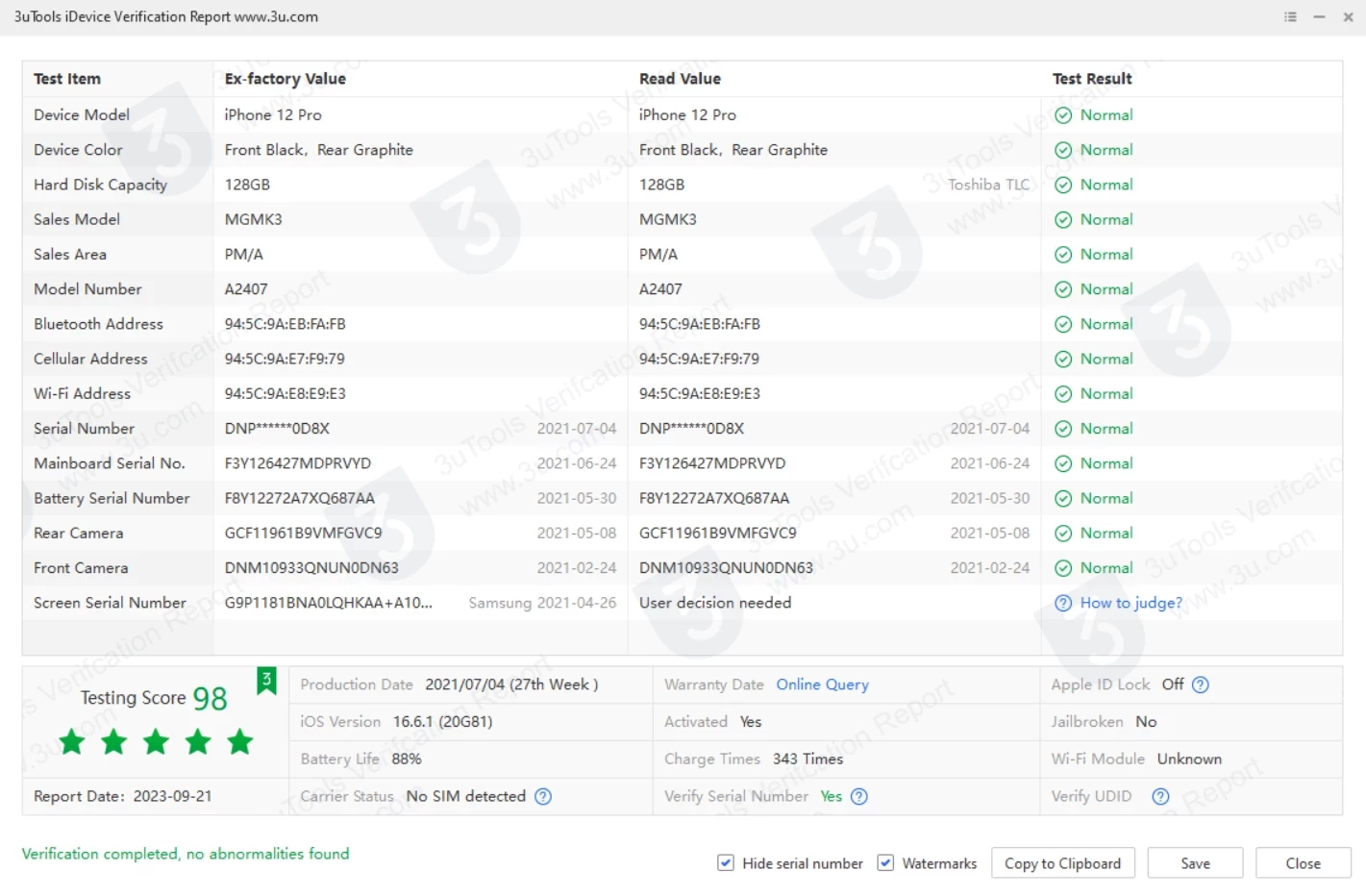Screen dimensions: 1366x896
Task: Toggle the Watermarks checkbox
Action: tap(885, 863)
